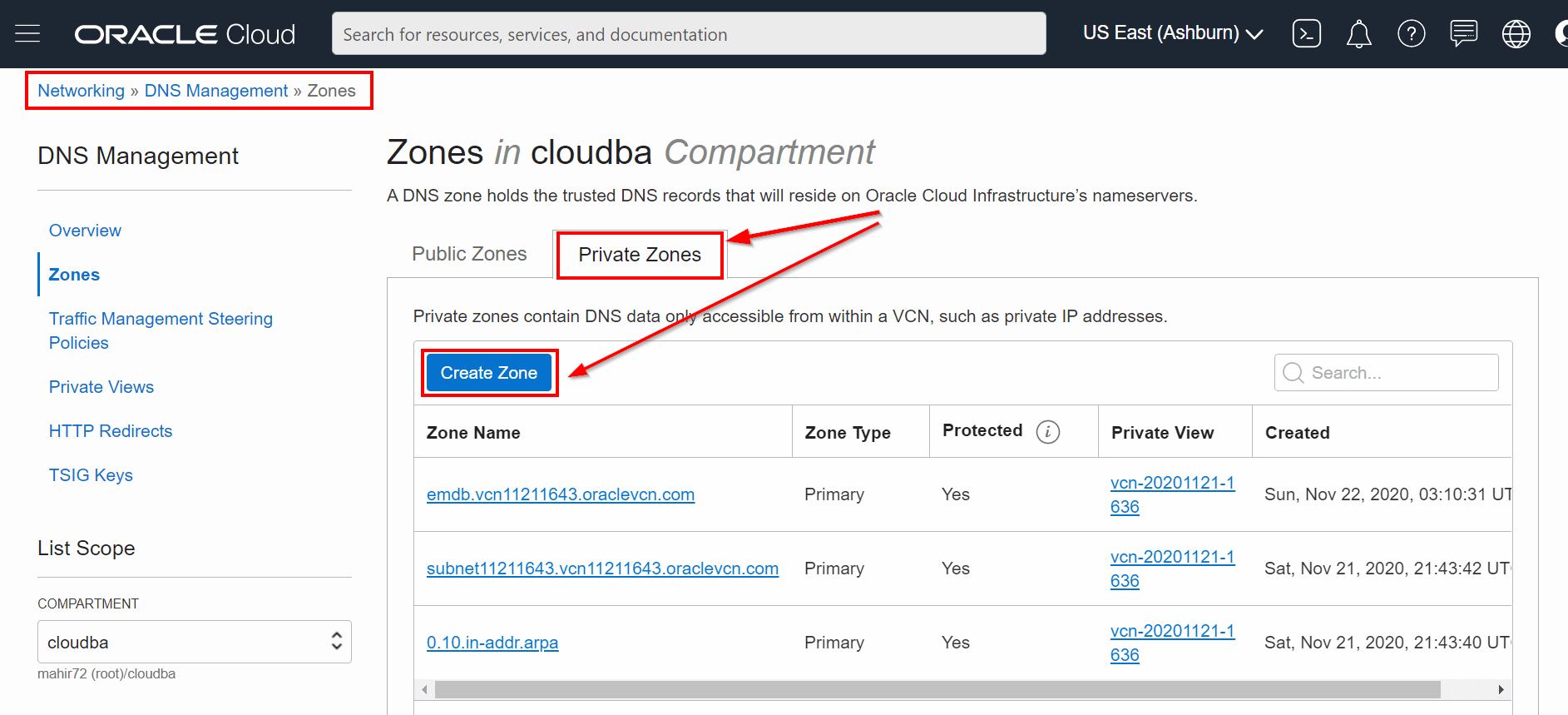Click the Zone Name column header

tap(473, 433)
